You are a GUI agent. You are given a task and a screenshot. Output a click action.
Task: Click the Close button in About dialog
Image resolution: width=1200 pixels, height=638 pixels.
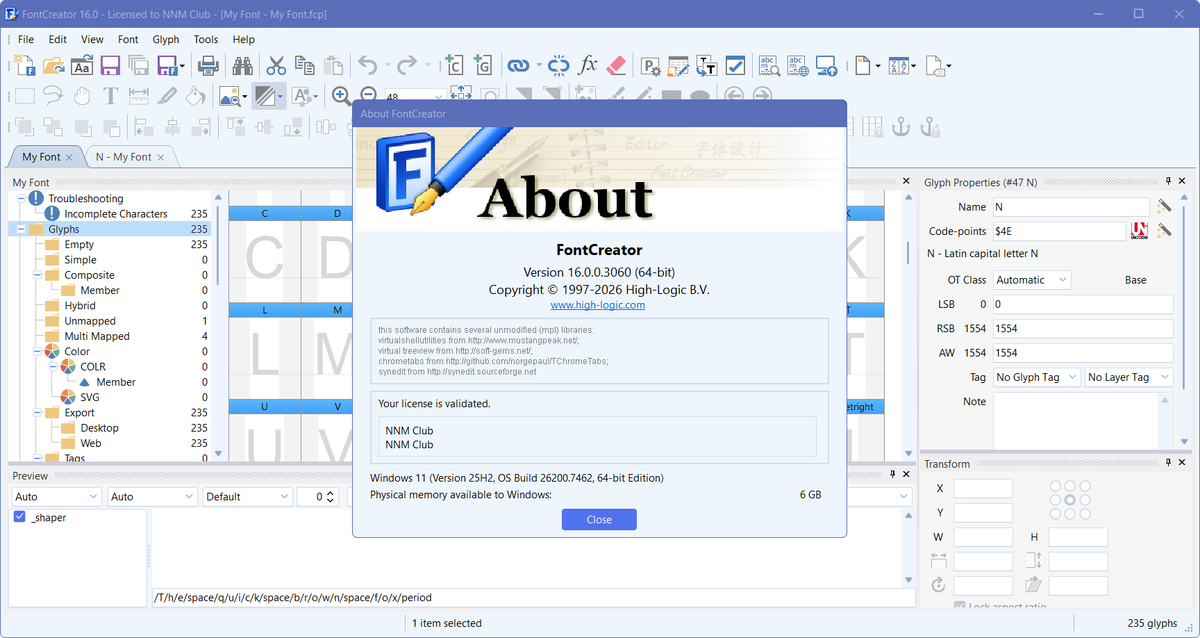click(x=599, y=519)
